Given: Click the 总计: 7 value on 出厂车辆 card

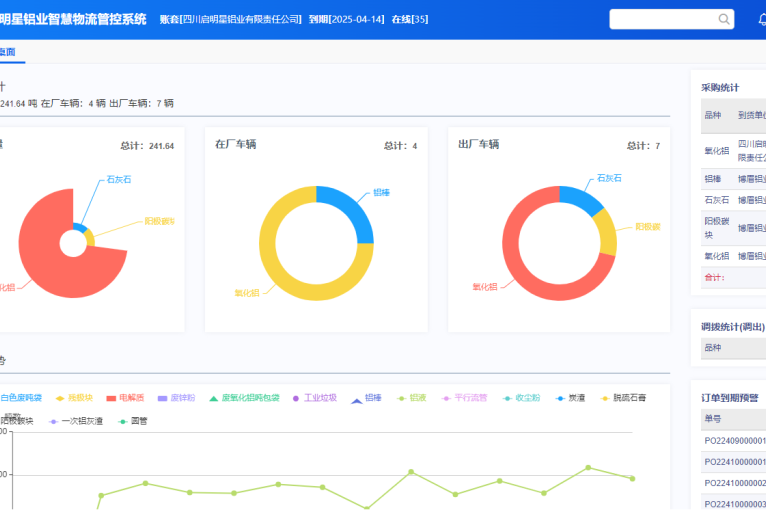Looking at the screenshot, I should pyautogui.click(x=643, y=146).
